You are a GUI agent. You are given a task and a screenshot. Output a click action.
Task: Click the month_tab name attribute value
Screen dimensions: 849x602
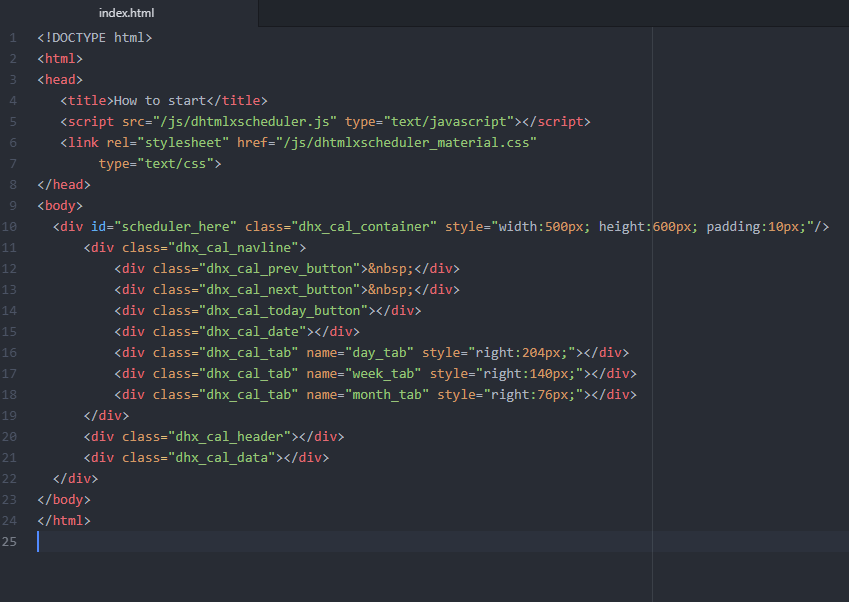point(387,395)
